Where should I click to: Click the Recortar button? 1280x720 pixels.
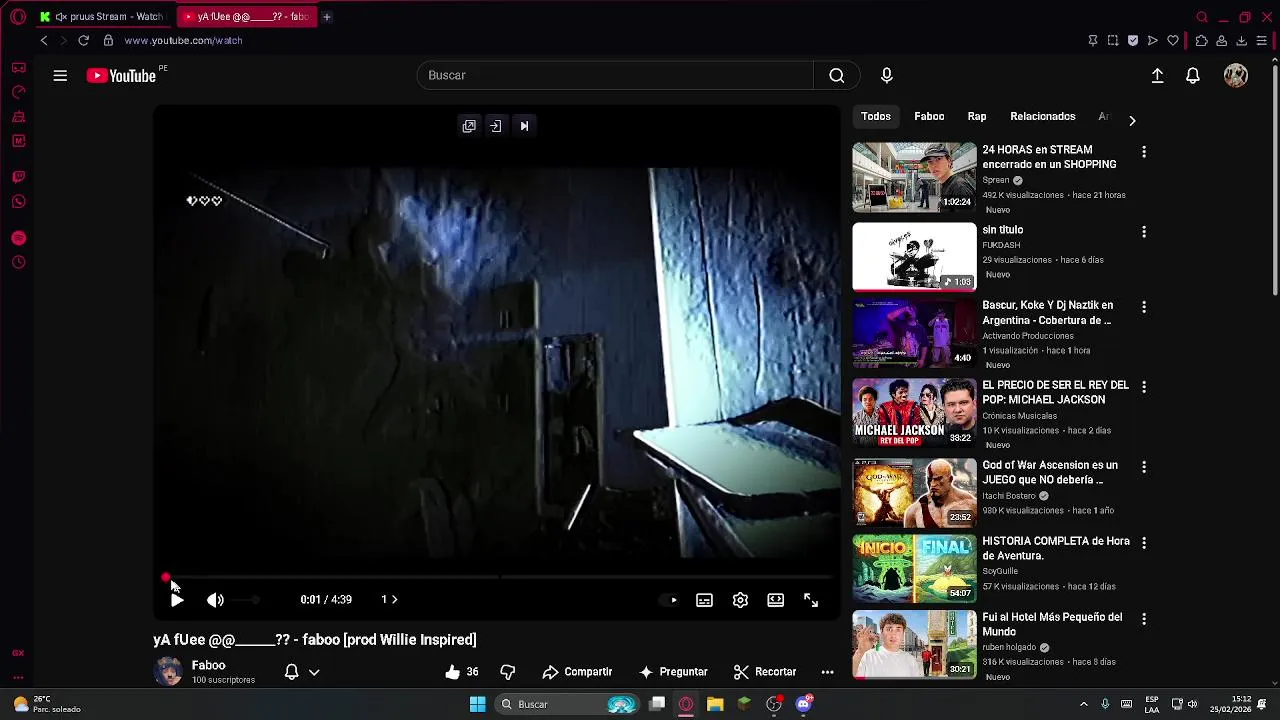click(x=765, y=672)
